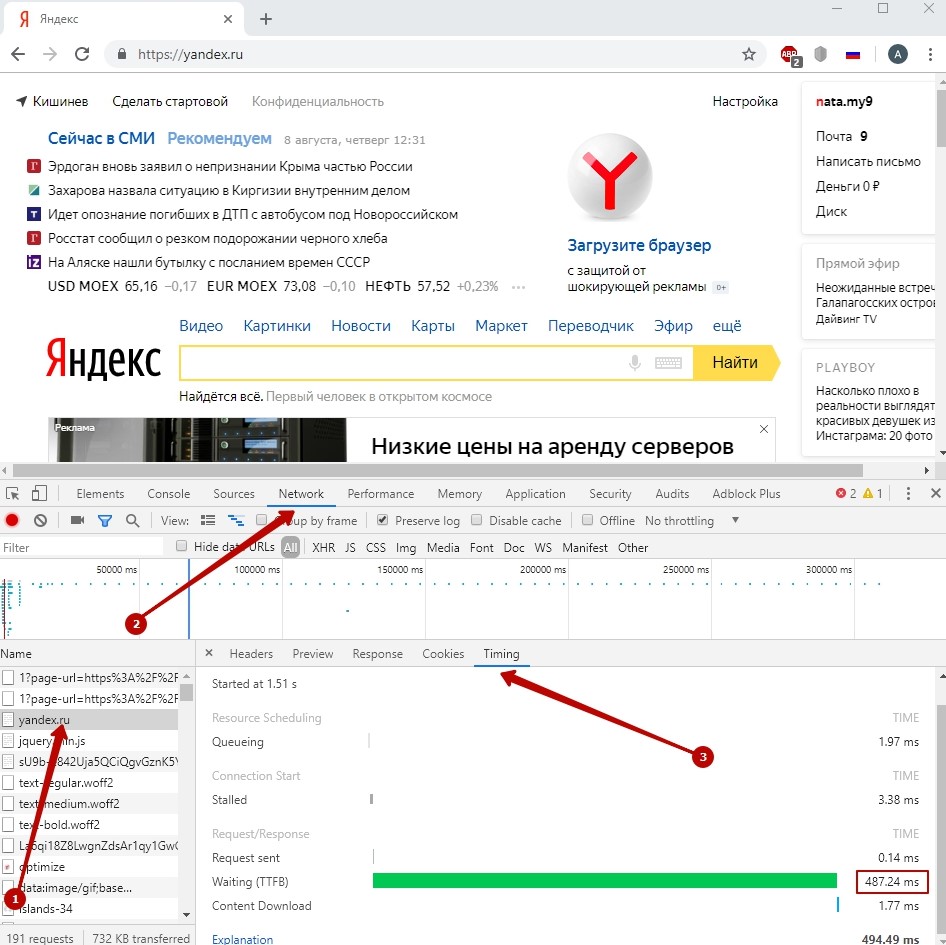Open the Загрузите браузер link
This screenshot has width=946, height=945.
639,246
